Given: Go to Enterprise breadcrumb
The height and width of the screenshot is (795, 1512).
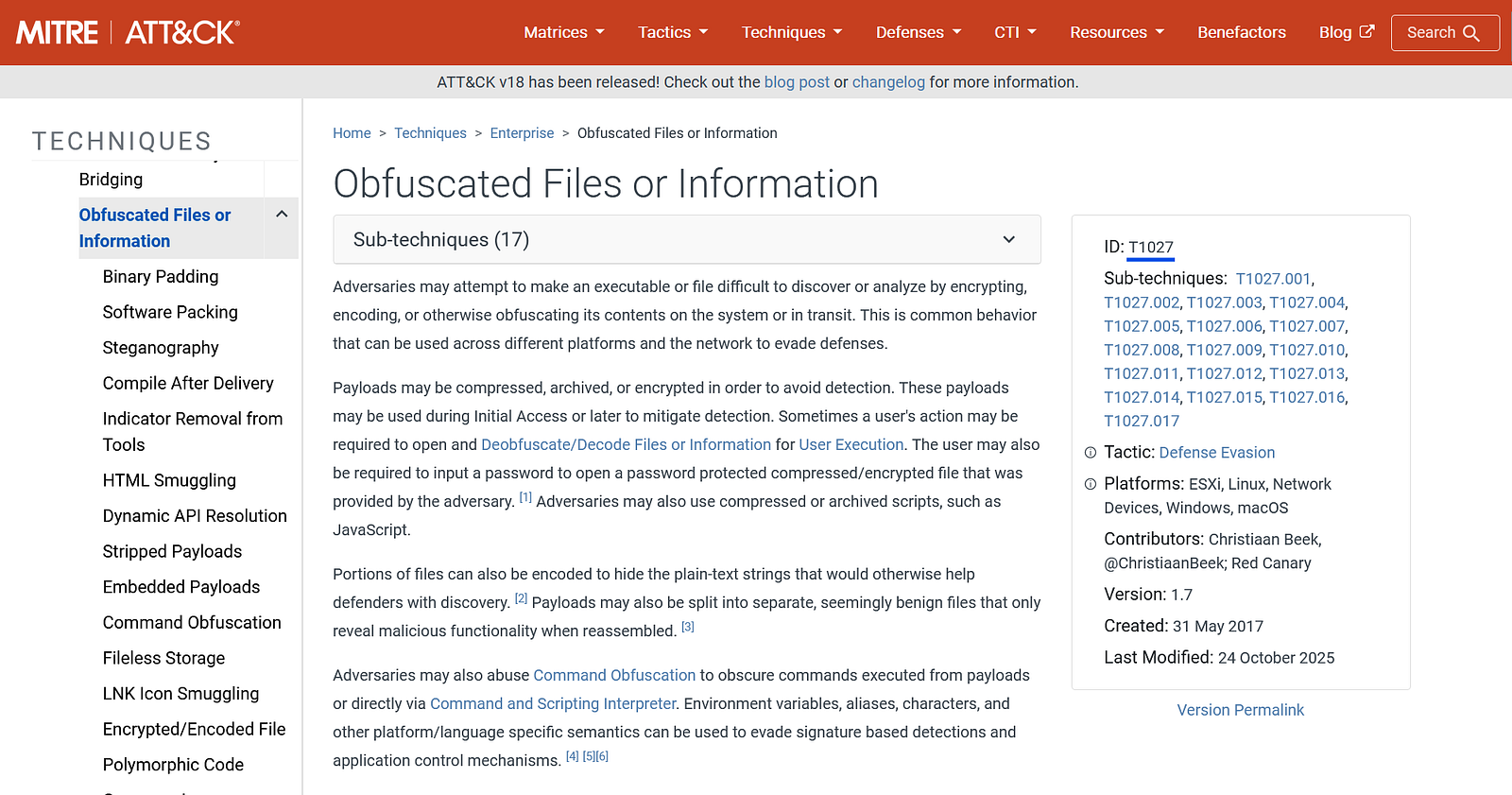Looking at the screenshot, I should pyautogui.click(x=522, y=133).
